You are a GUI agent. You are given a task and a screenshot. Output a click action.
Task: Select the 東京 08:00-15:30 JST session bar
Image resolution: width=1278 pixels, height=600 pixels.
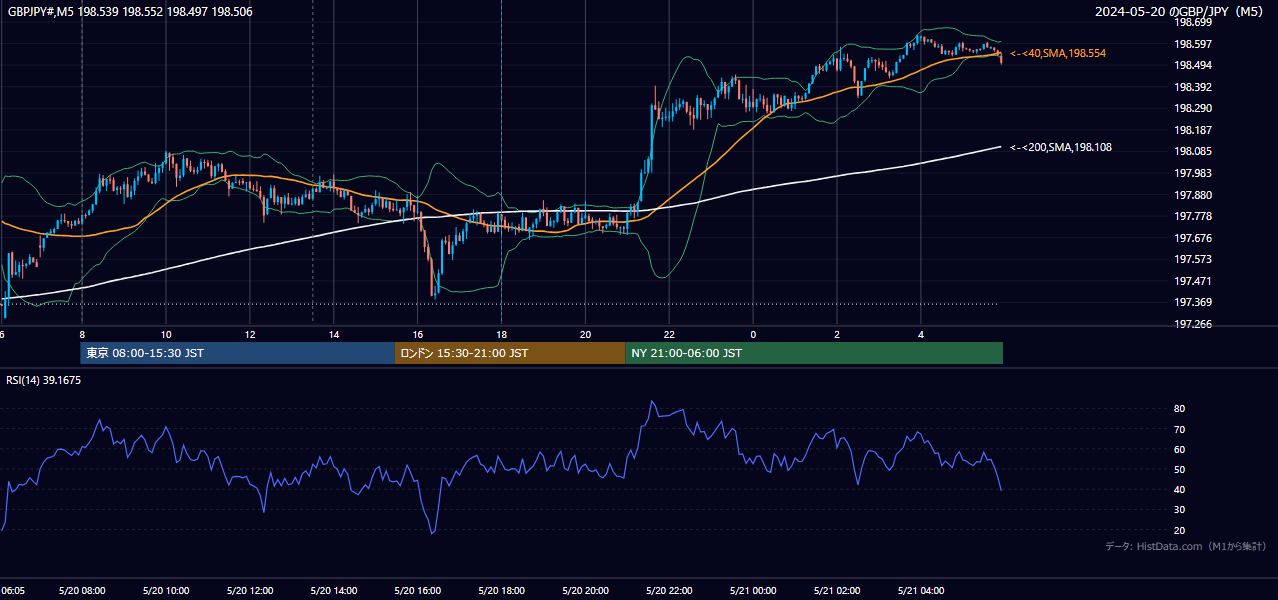pyautogui.click(x=238, y=353)
